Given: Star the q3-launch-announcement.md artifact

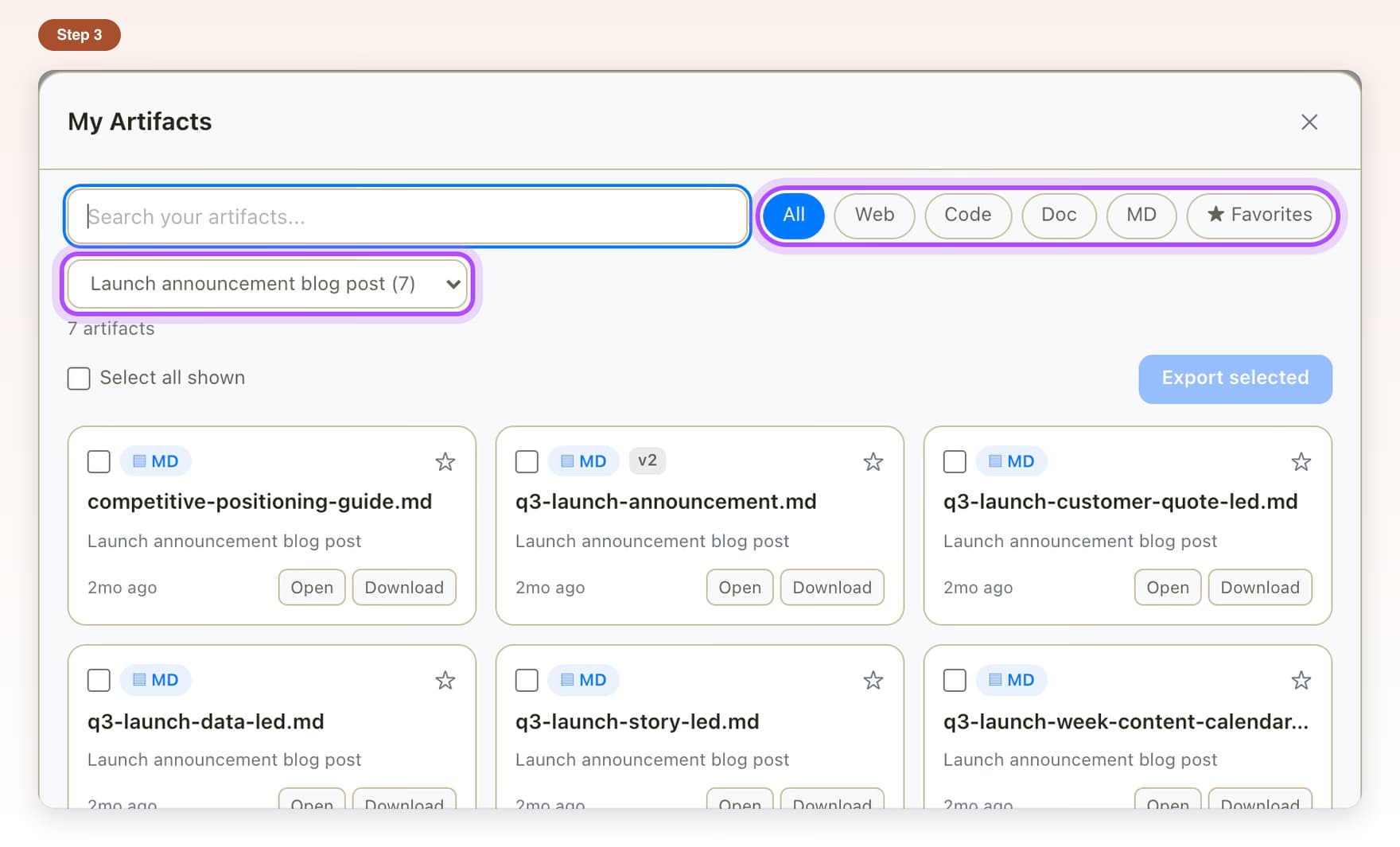Looking at the screenshot, I should pos(873,461).
